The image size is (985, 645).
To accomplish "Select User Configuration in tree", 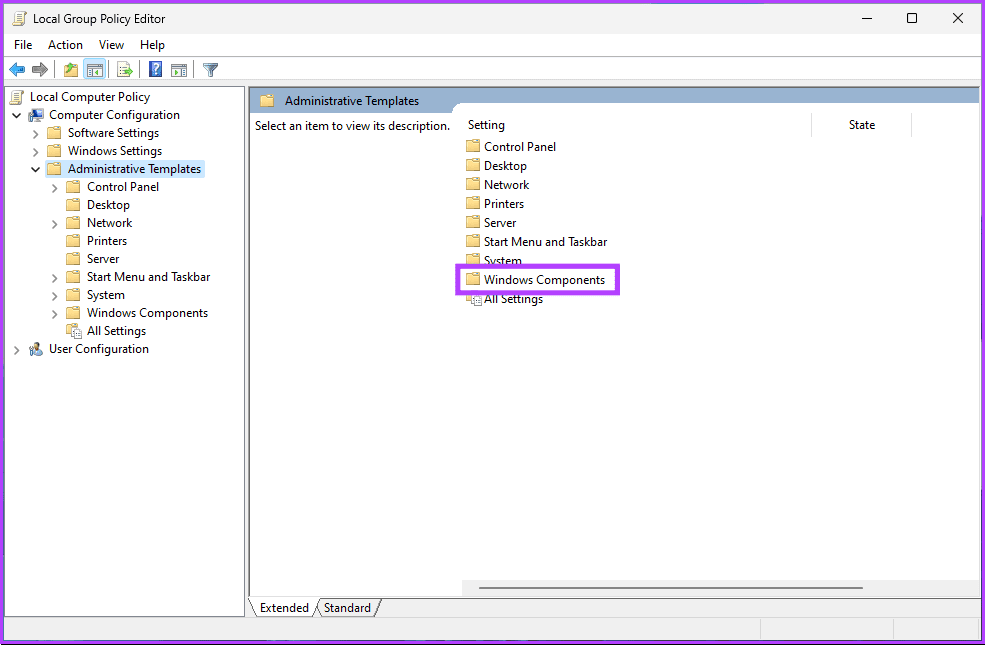I will [x=99, y=349].
